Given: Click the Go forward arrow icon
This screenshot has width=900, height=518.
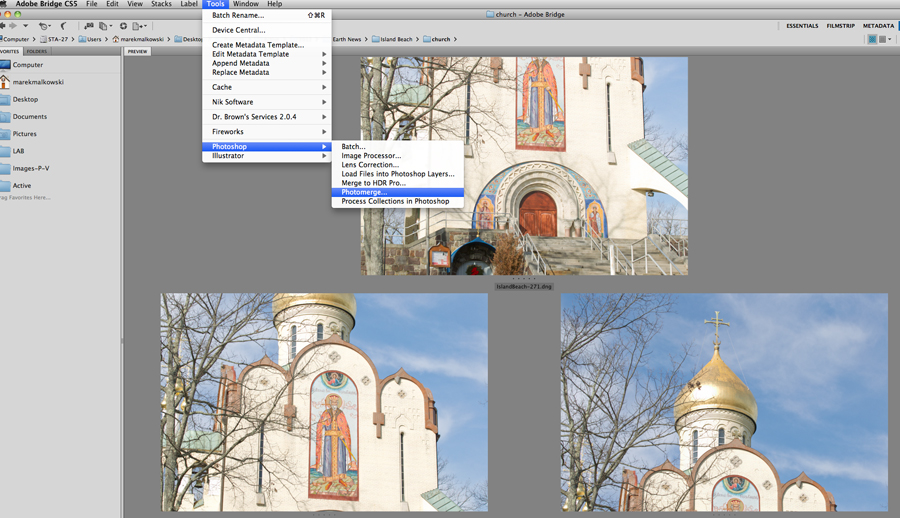Looking at the screenshot, I should pos(11,26).
